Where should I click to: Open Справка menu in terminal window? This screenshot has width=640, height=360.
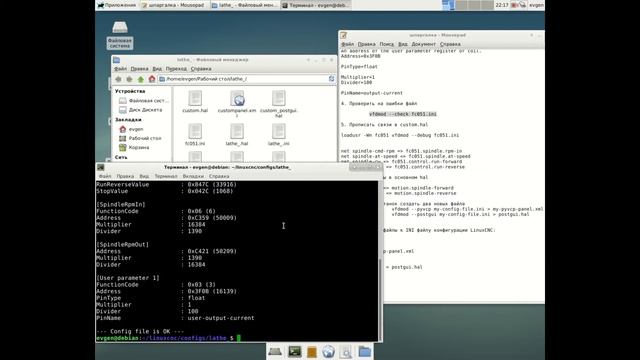pos(219,176)
